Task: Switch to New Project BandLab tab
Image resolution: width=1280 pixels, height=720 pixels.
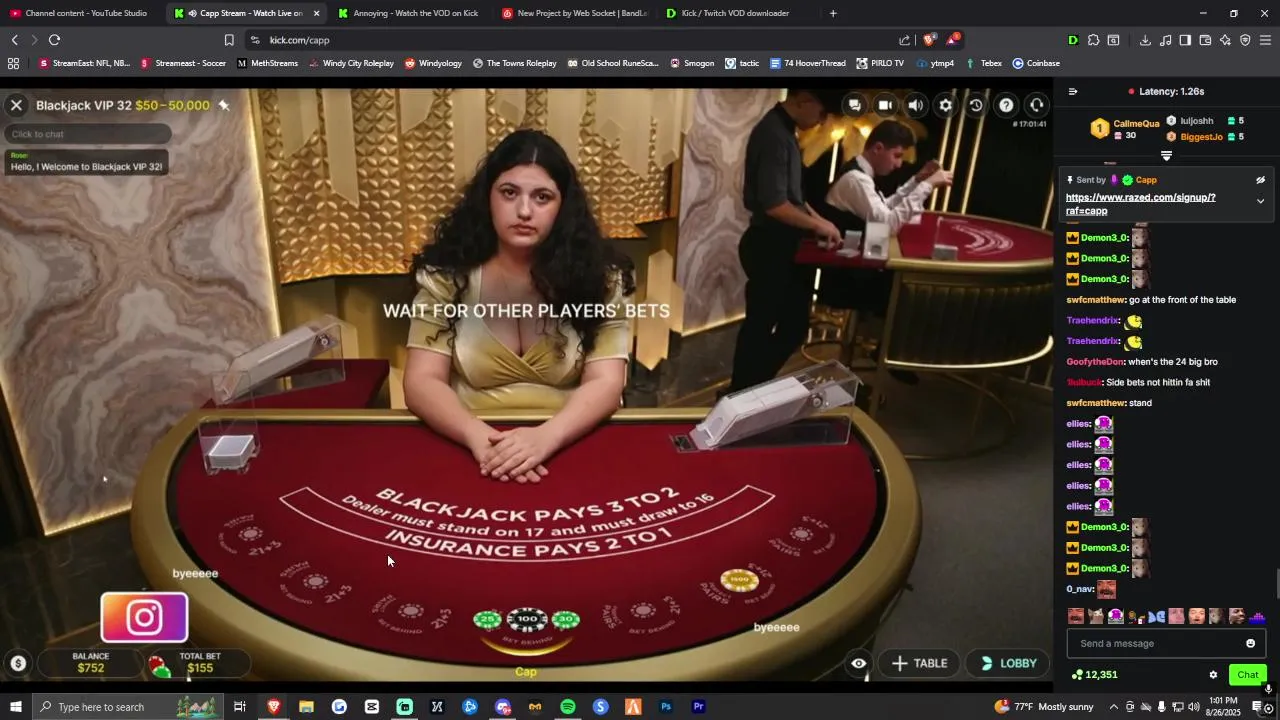Action: coord(574,13)
